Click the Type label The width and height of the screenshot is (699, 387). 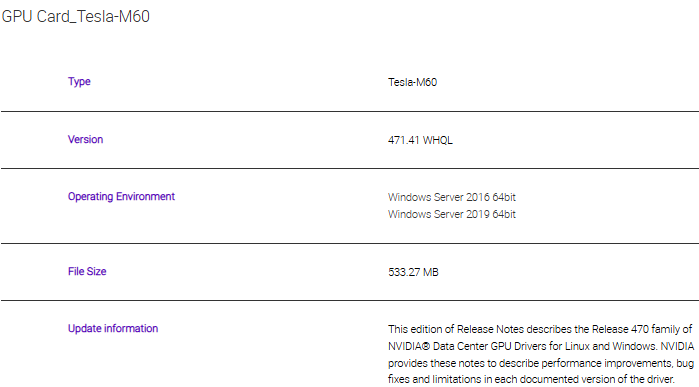(x=79, y=82)
